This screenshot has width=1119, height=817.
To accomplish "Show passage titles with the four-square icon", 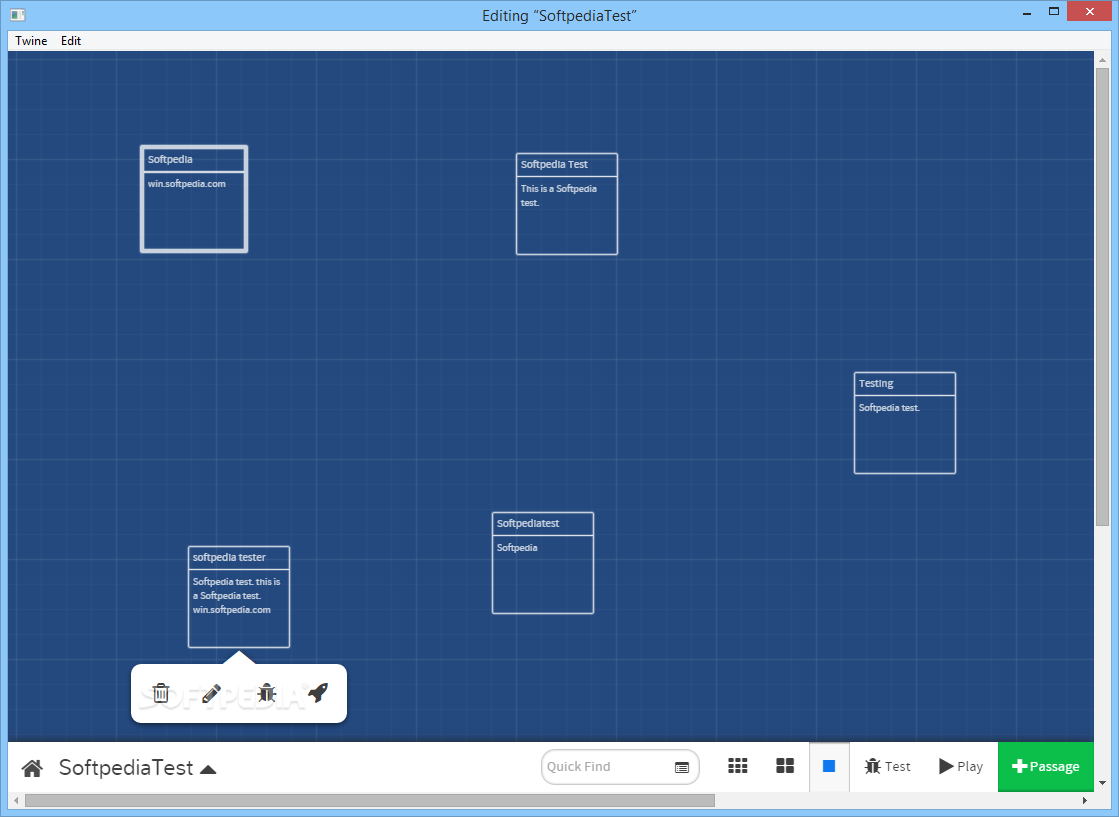I will (785, 766).
